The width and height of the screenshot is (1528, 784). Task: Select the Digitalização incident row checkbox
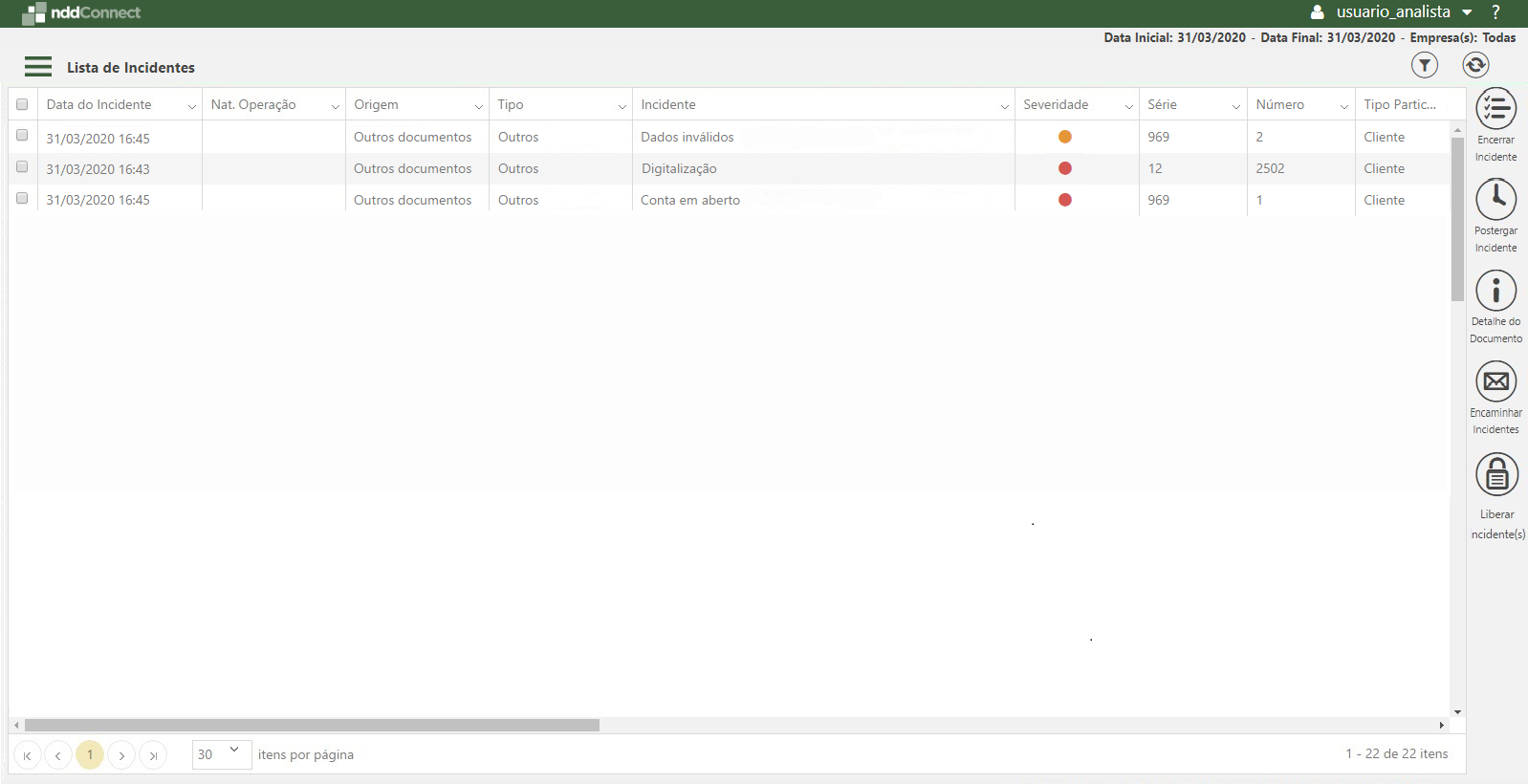[x=22, y=167]
